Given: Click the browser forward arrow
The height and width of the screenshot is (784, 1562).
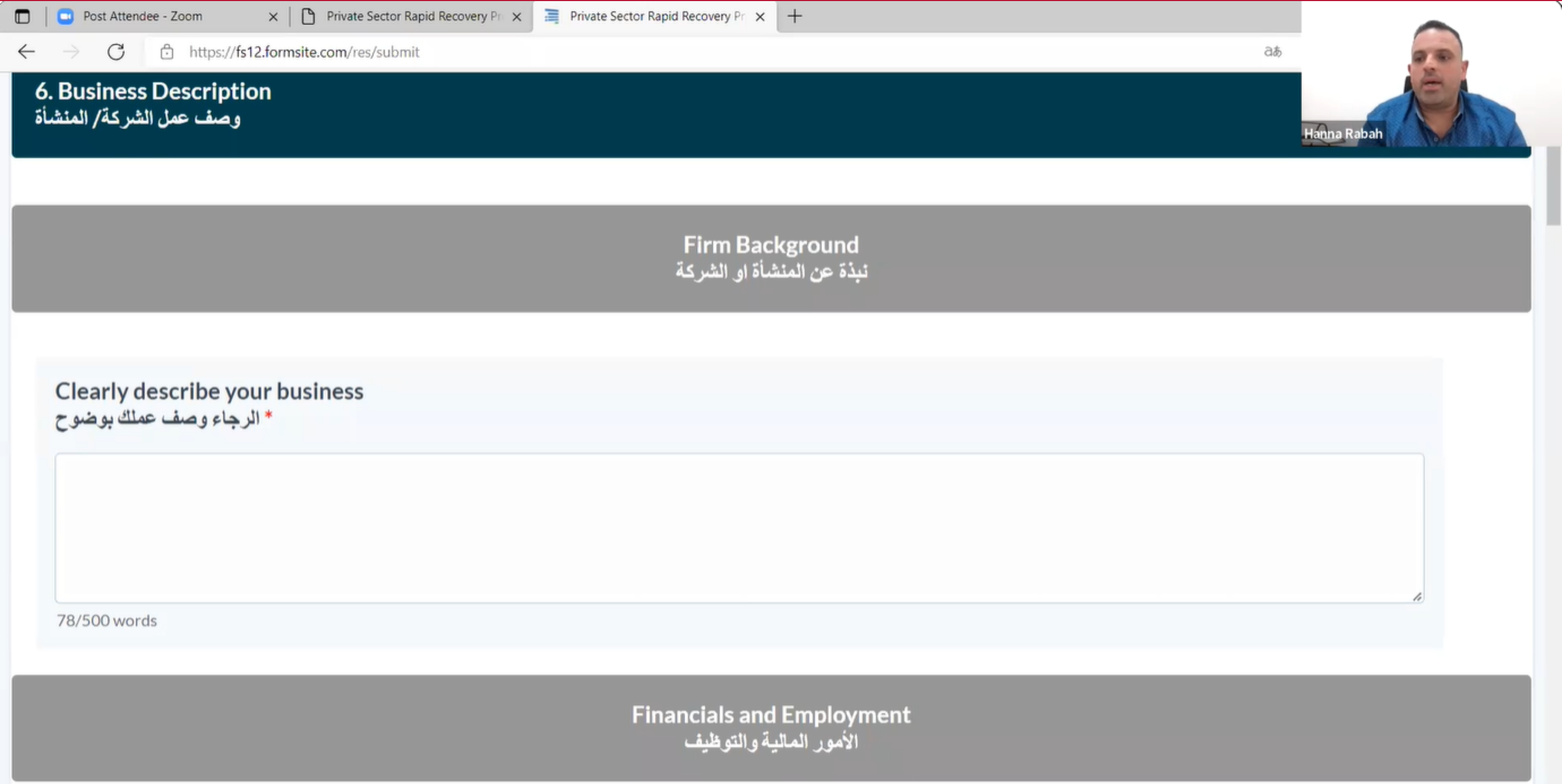Looking at the screenshot, I should 71,52.
